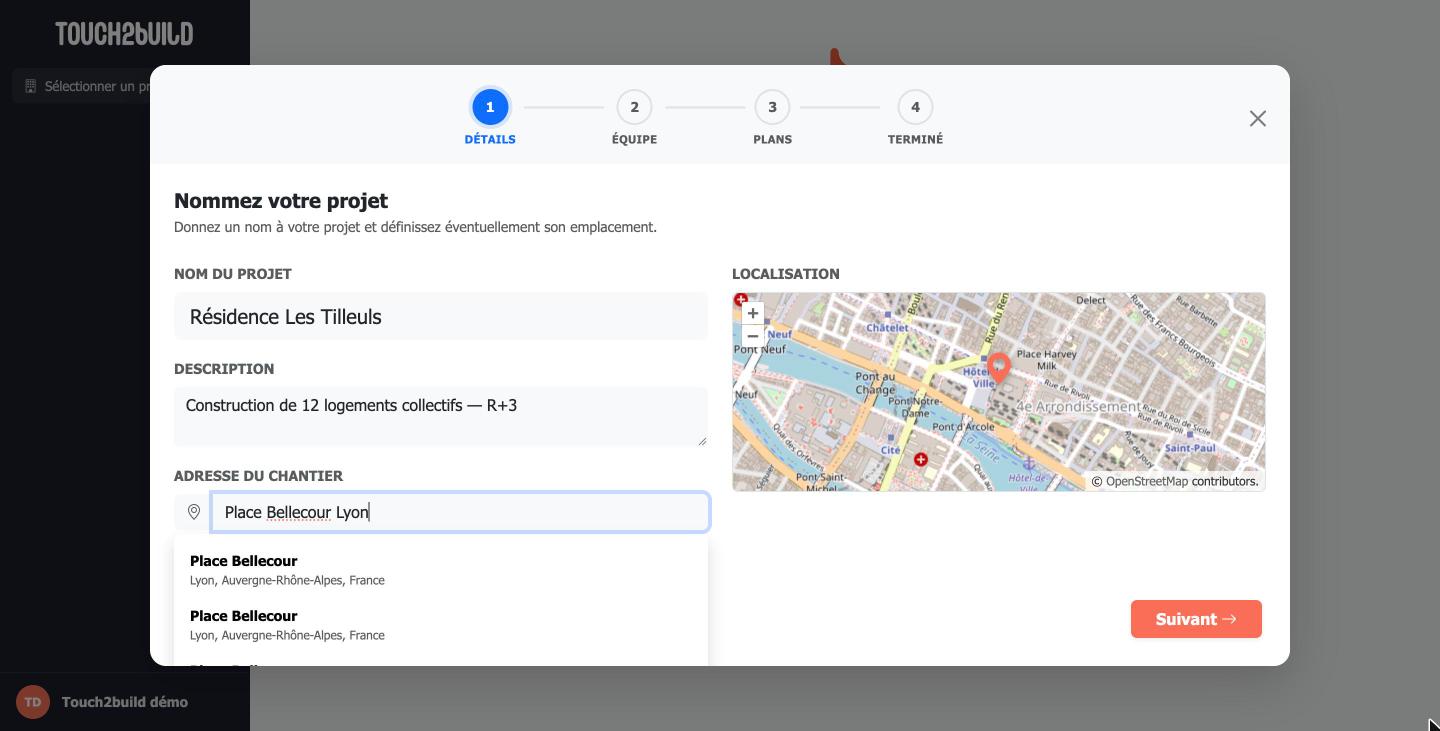Click into the Description text area

[x=441, y=416]
